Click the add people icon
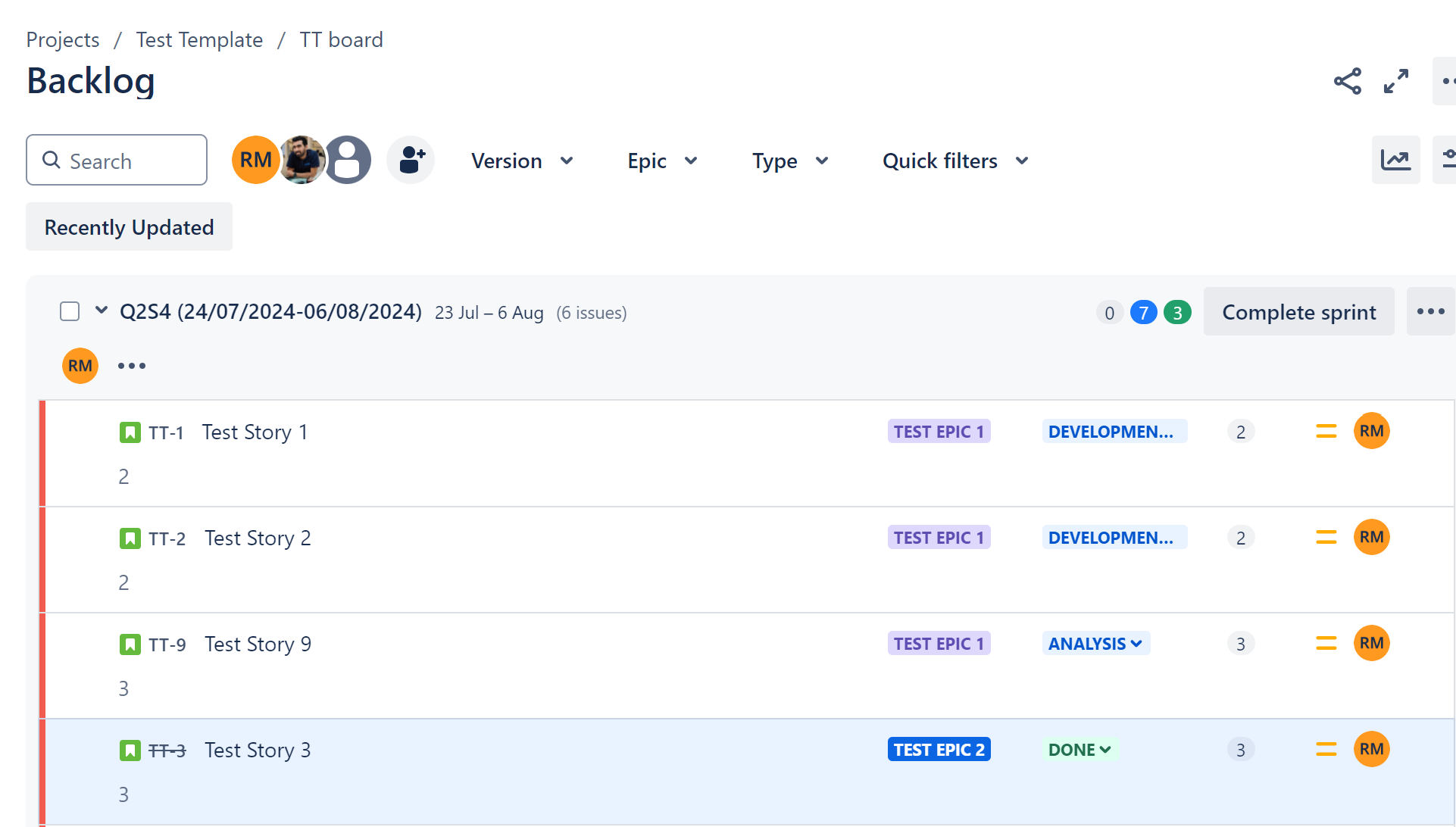 [411, 160]
